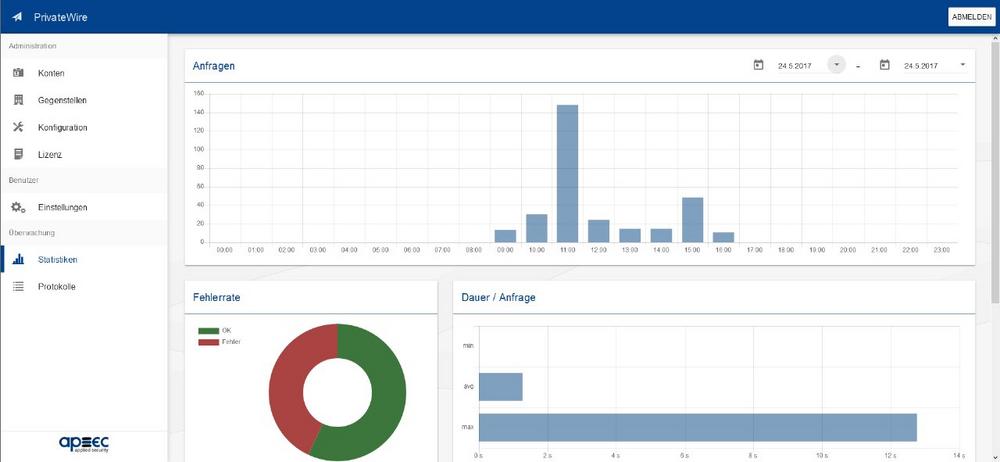Click the 13:00 bar in Anfragen chart
The image size is (1000, 462).
pos(630,235)
